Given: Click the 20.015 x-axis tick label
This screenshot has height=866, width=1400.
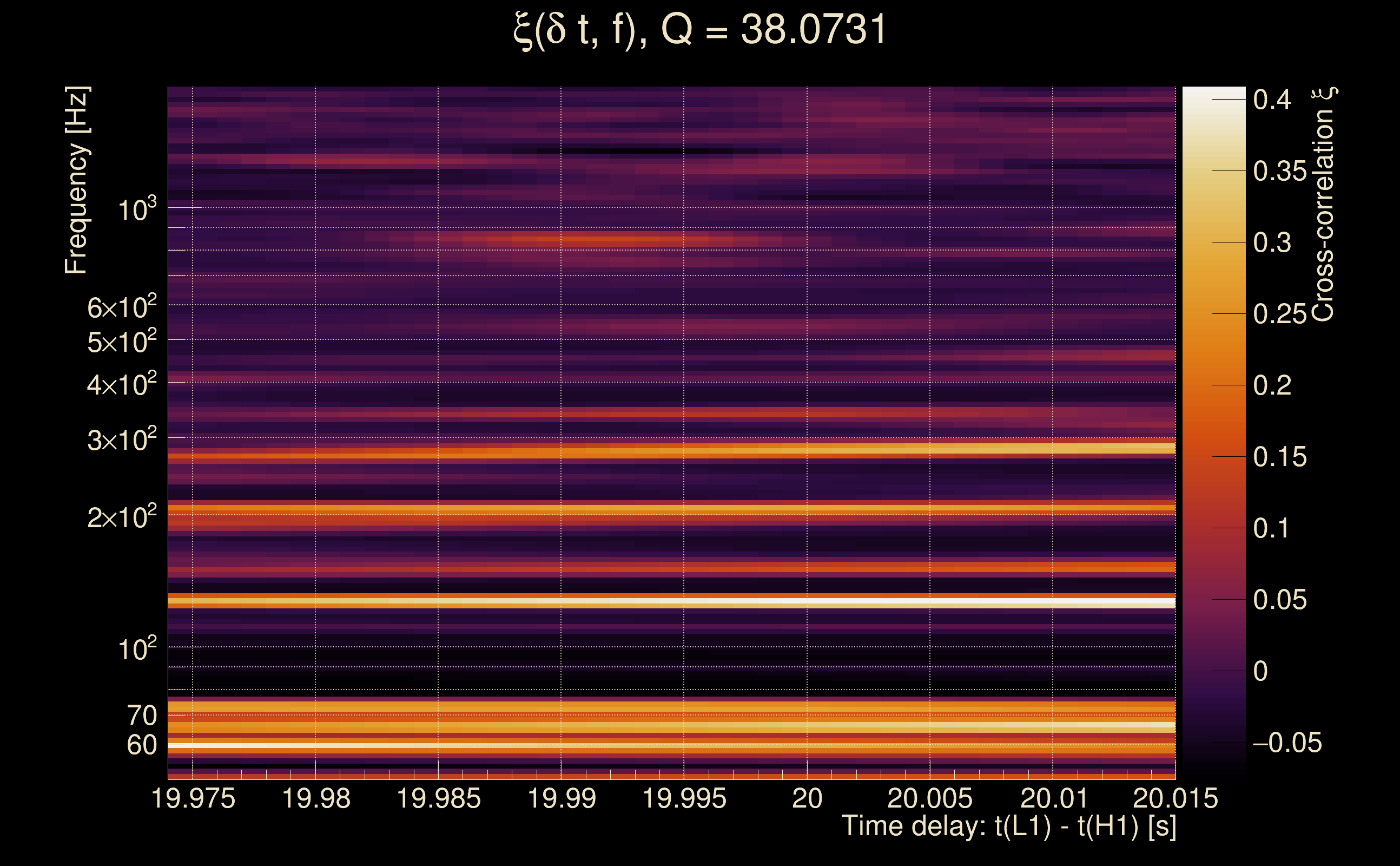Looking at the screenshot, I should (x=1175, y=799).
